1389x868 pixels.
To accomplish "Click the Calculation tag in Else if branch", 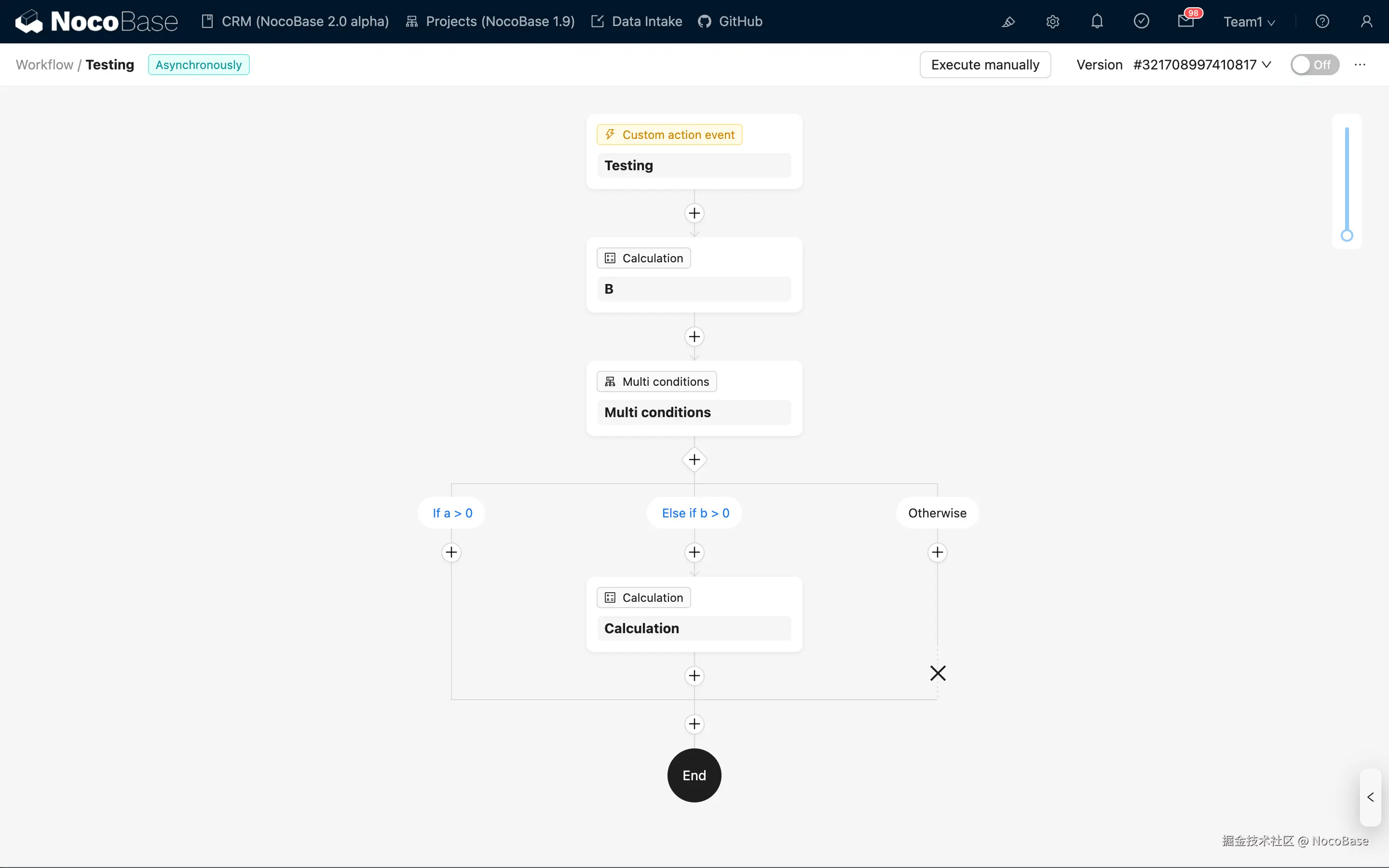I will click(643, 597).
